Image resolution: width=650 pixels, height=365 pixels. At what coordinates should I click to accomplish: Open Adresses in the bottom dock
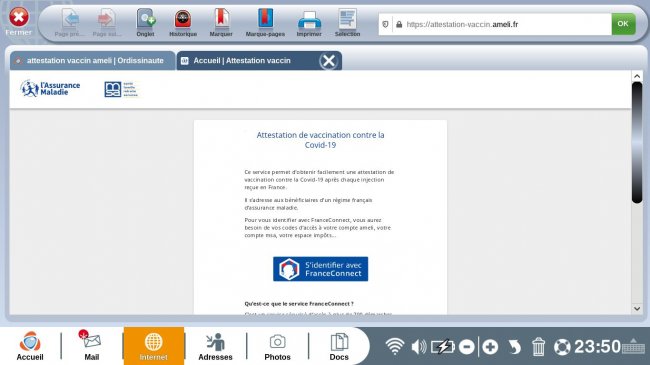[x=215, y=346]
